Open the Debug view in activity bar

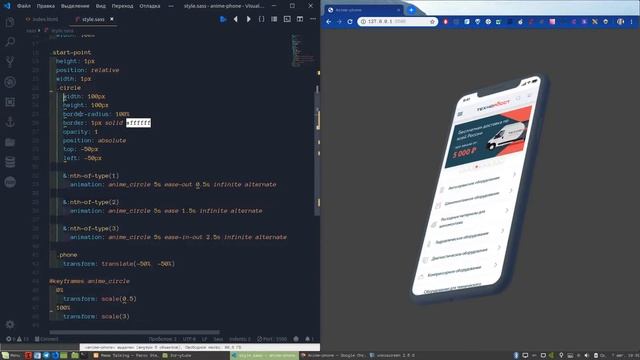[x=10, y=82]
